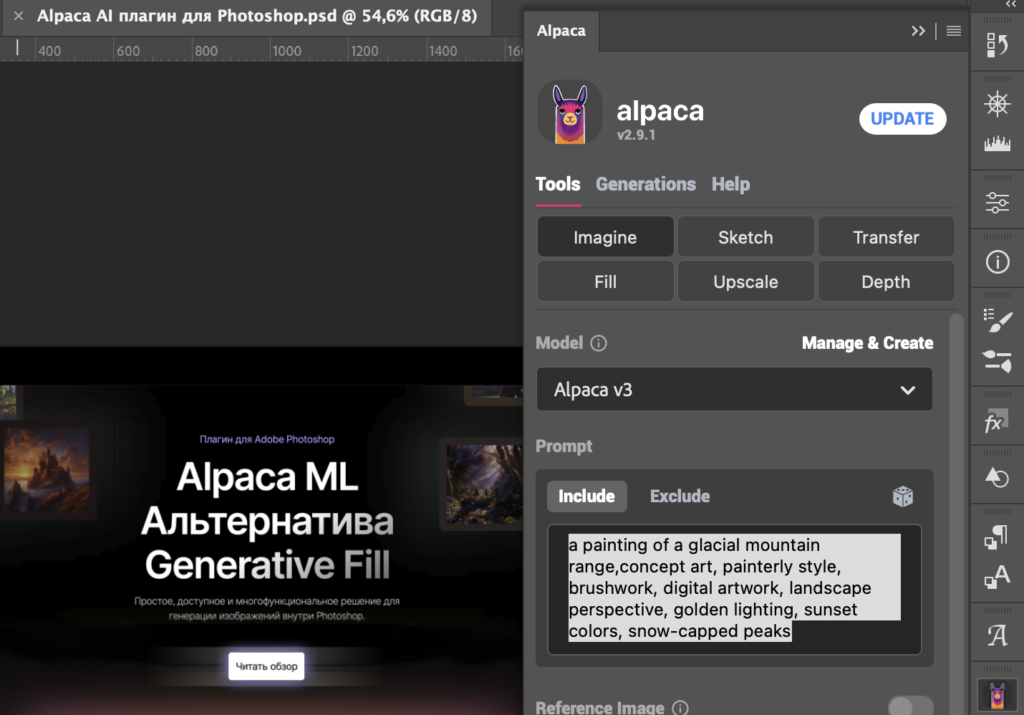Select the Alpaca panel tab

(561, 31)
